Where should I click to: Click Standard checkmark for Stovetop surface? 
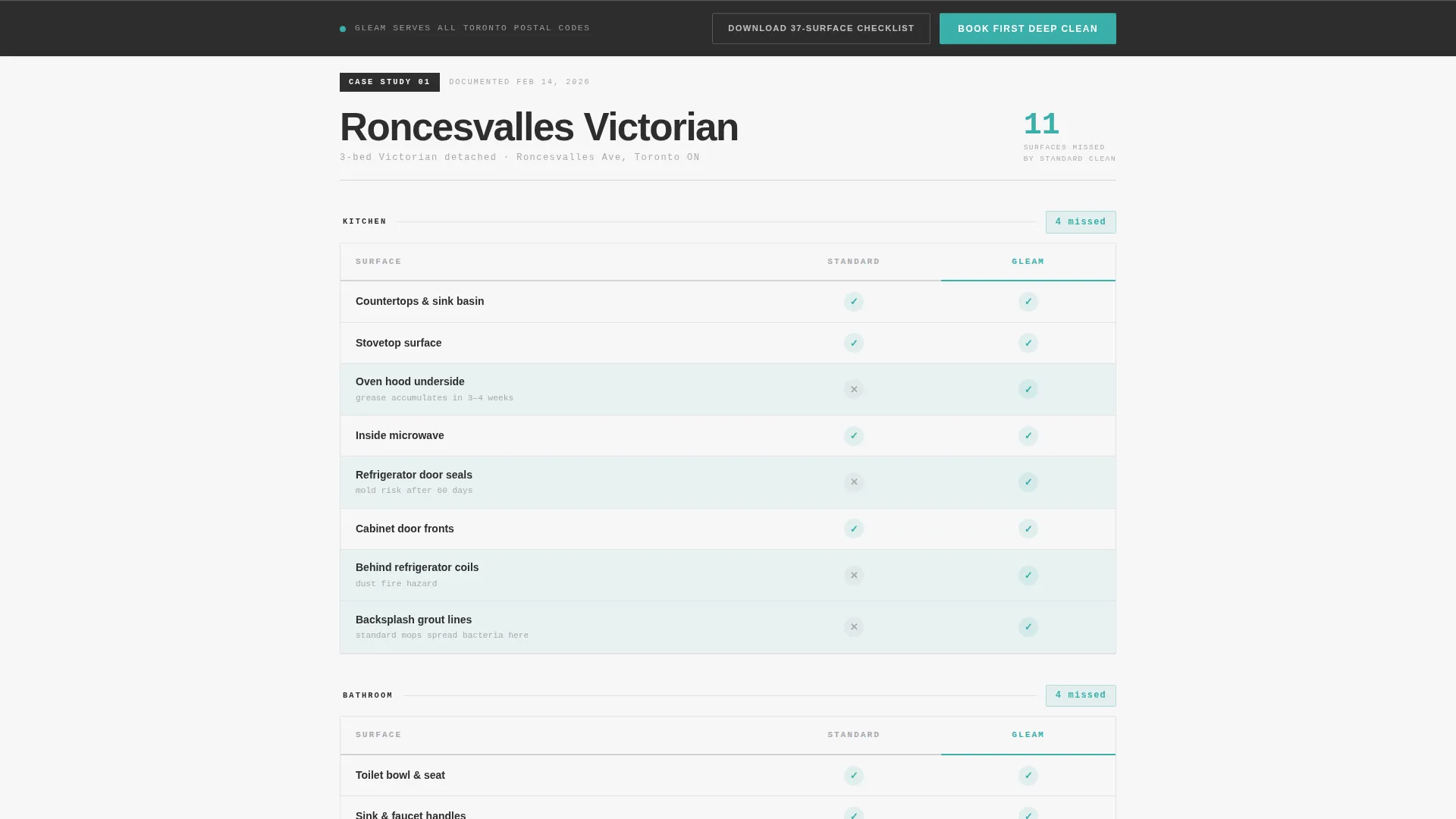point(854,343)
